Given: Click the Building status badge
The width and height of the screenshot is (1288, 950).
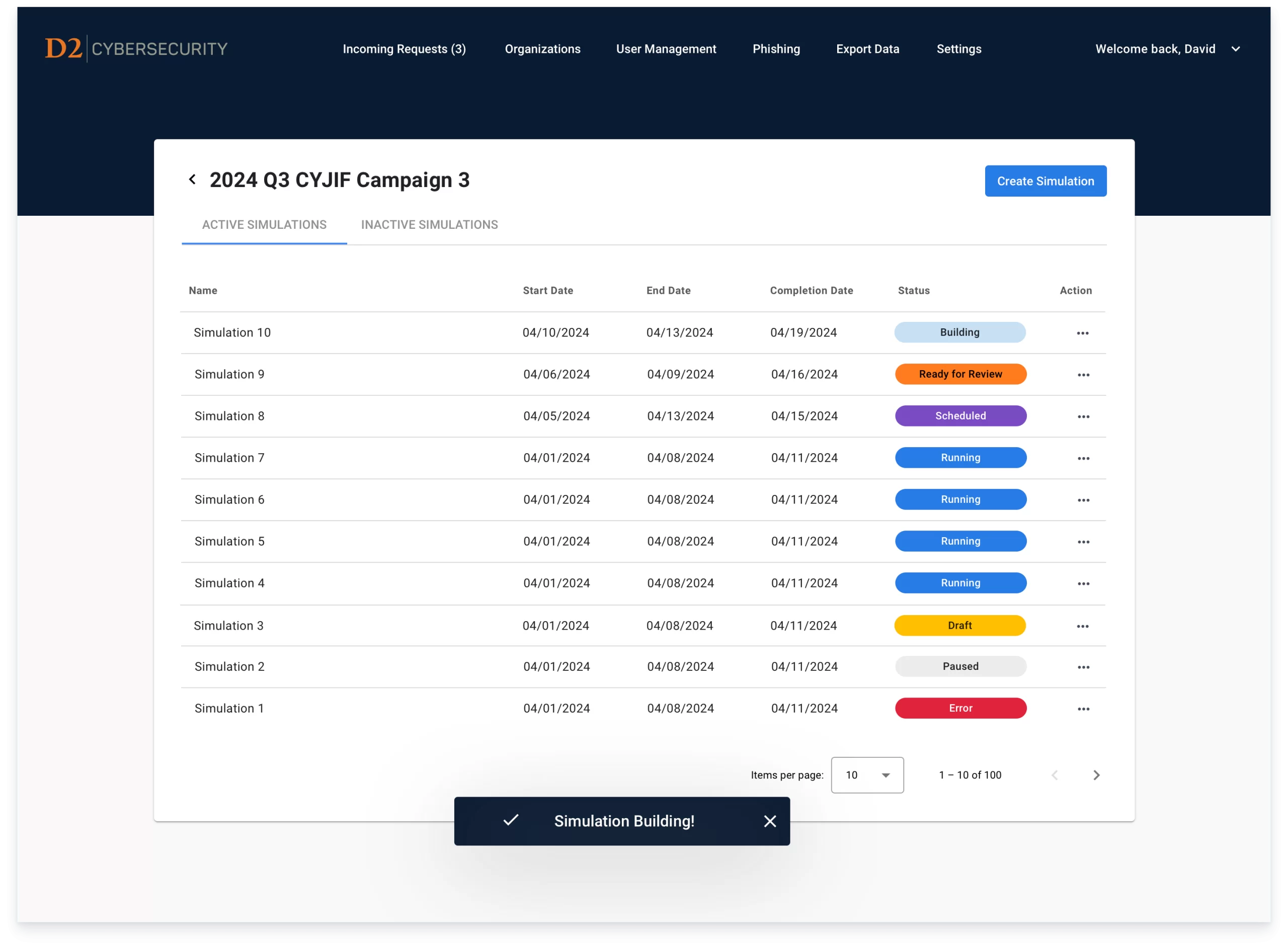Looking at the screenshot, I should tap(959, 332).
